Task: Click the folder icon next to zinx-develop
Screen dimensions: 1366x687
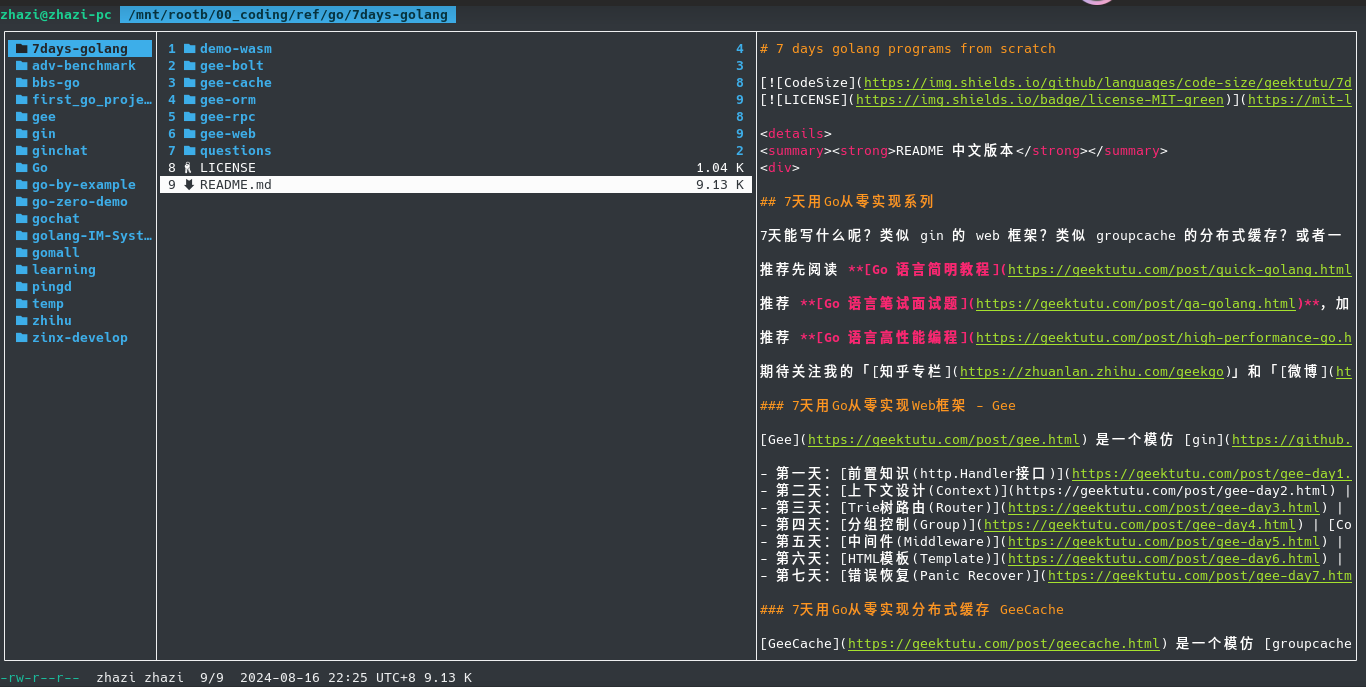Action: 21,338
